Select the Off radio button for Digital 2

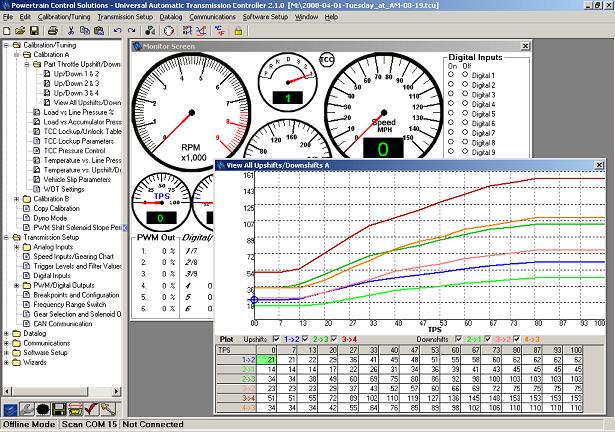(465, 84)
